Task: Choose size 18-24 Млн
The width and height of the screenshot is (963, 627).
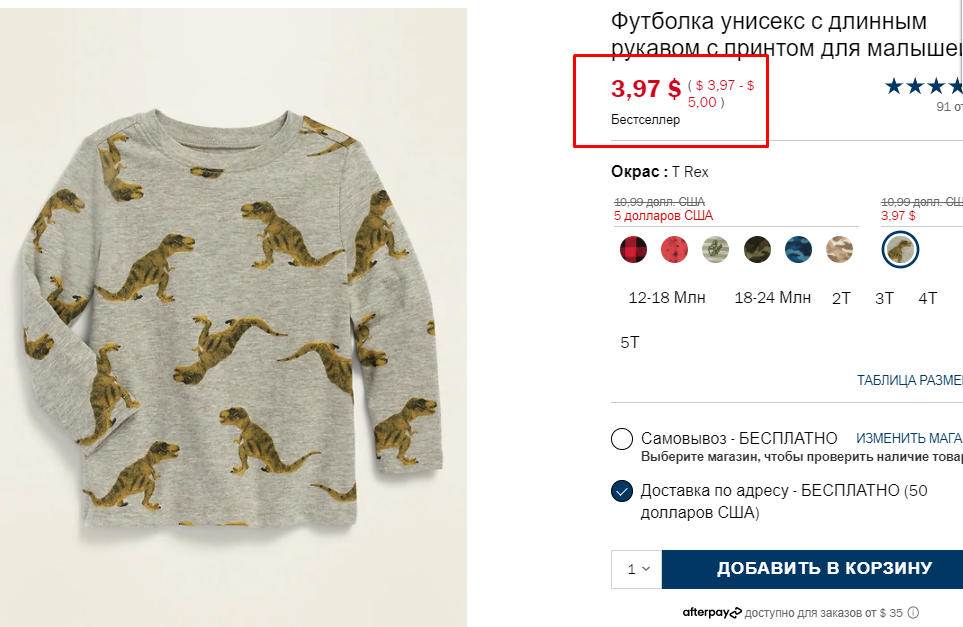Action: (772, 298)
